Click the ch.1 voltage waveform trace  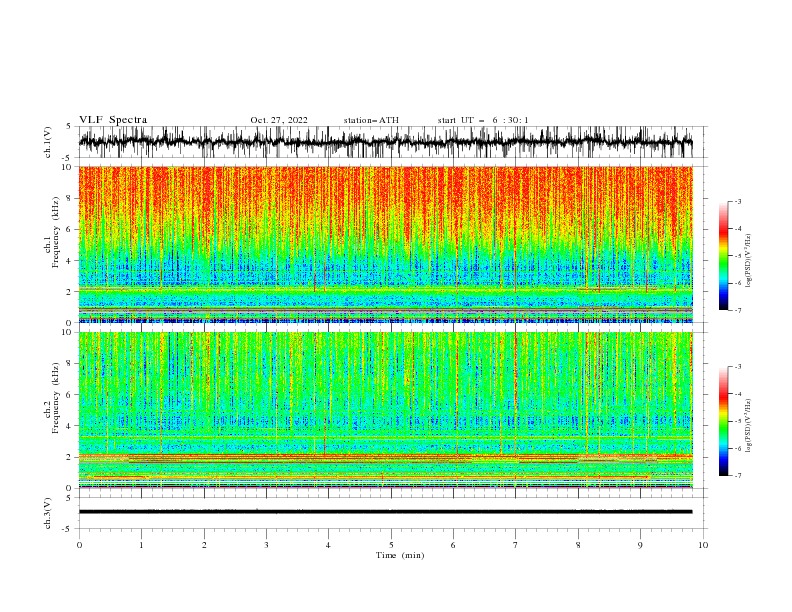[385, 142]
